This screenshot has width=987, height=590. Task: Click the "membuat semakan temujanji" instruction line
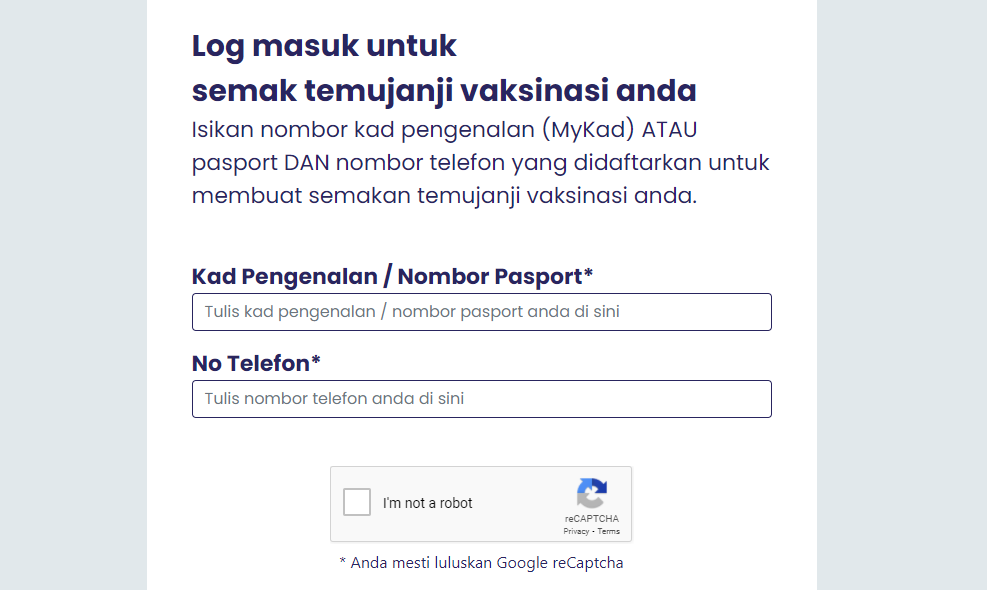tap(443, 195)
